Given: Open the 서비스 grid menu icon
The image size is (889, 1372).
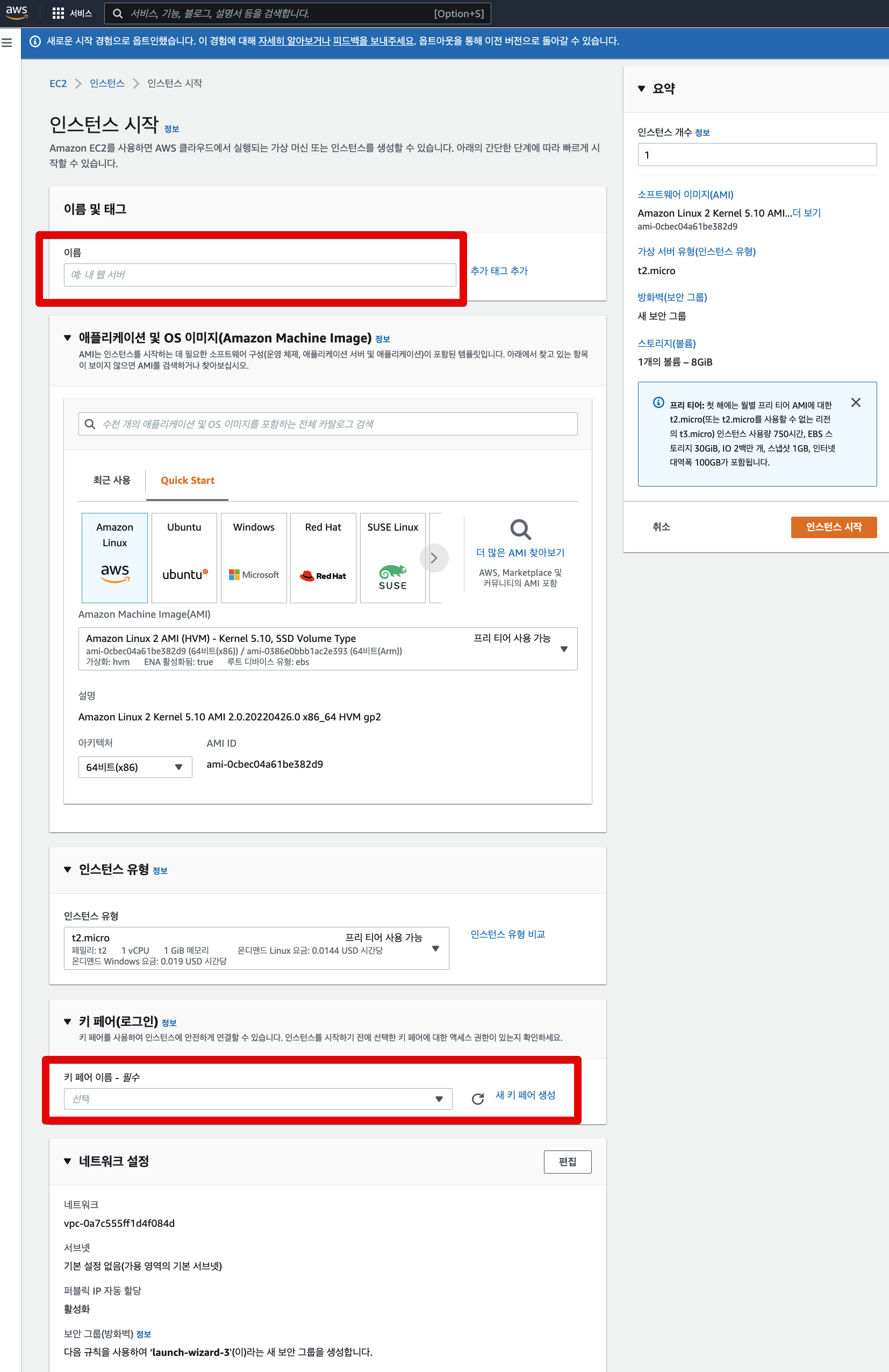Looking at the screenshot, I should (58, 13).
